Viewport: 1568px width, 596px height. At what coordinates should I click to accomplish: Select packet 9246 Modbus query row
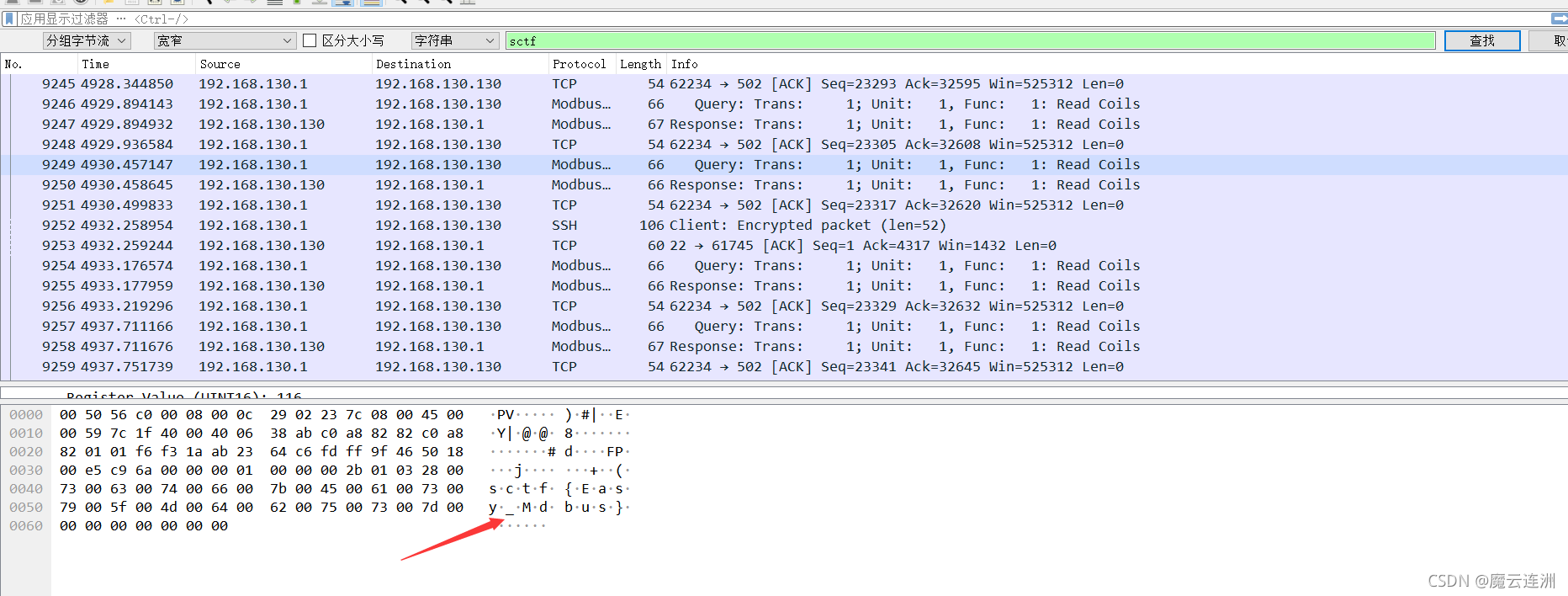coord(784,104)
